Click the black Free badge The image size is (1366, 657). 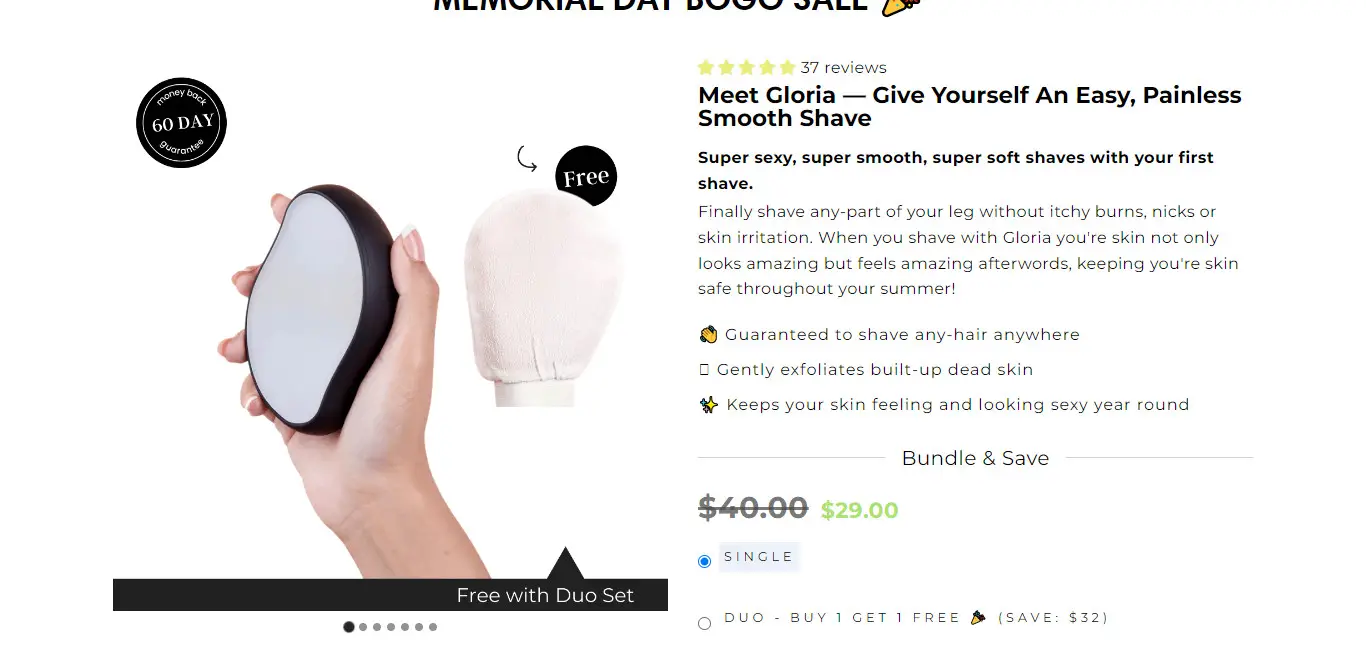pos(586,177)
